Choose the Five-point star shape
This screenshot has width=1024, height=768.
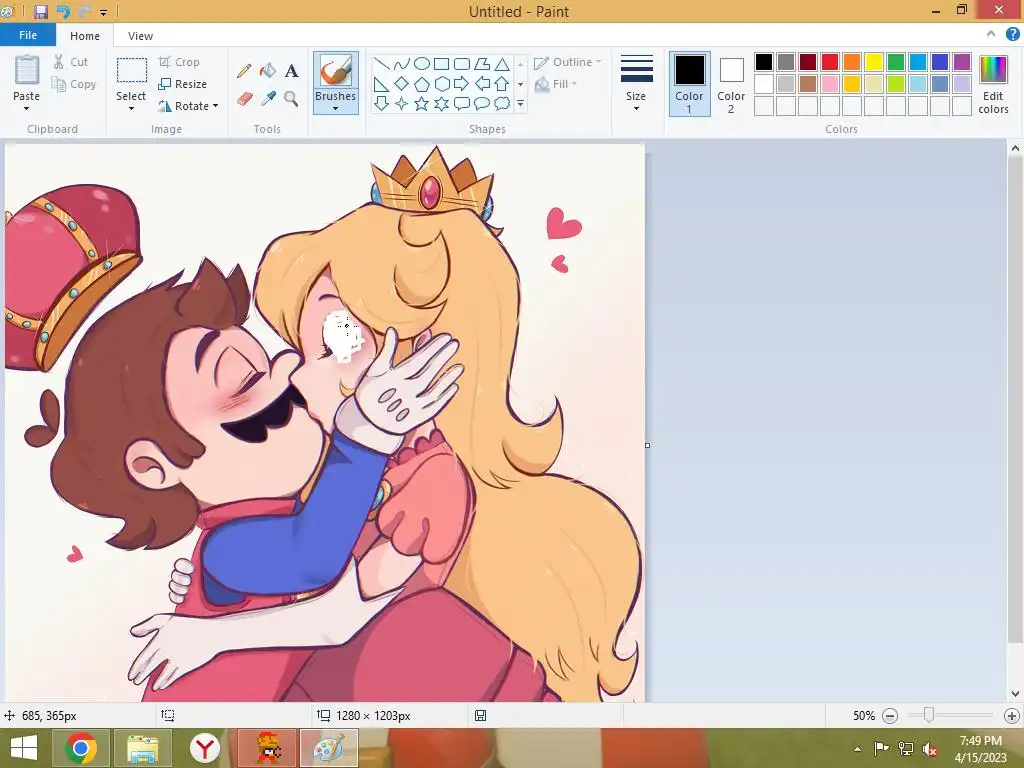click(x=422, y=103)
